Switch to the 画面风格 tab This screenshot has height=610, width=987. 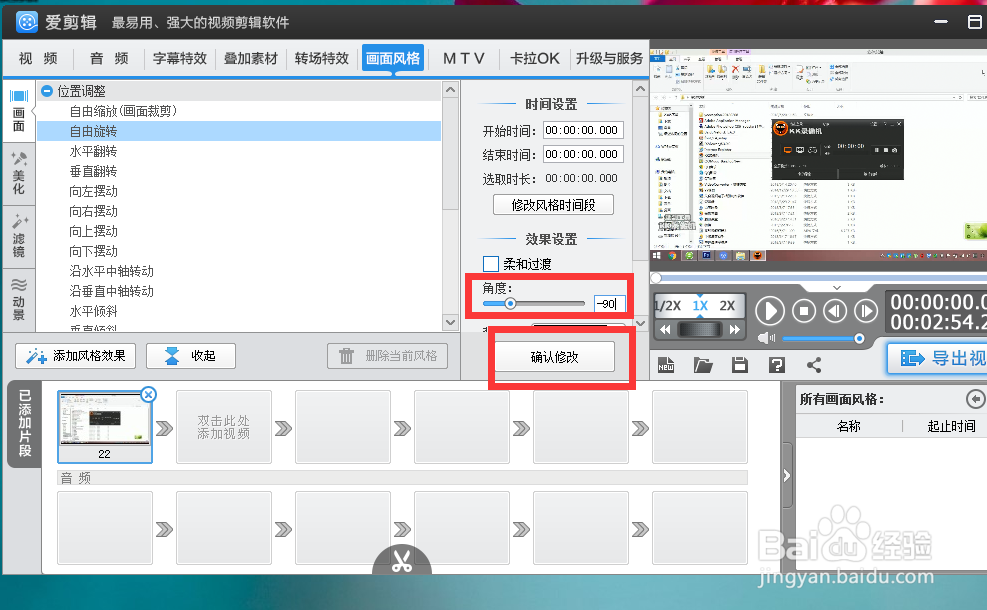click(393, 59)
